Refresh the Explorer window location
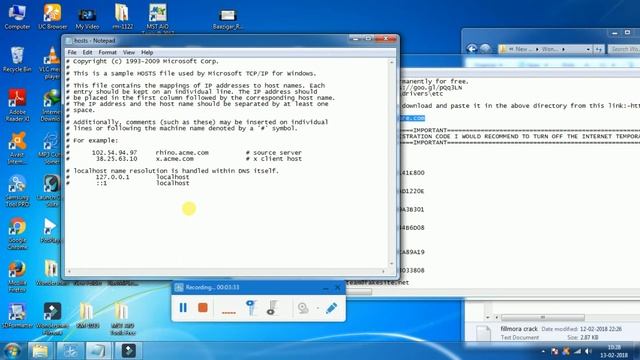 (598, 49)
